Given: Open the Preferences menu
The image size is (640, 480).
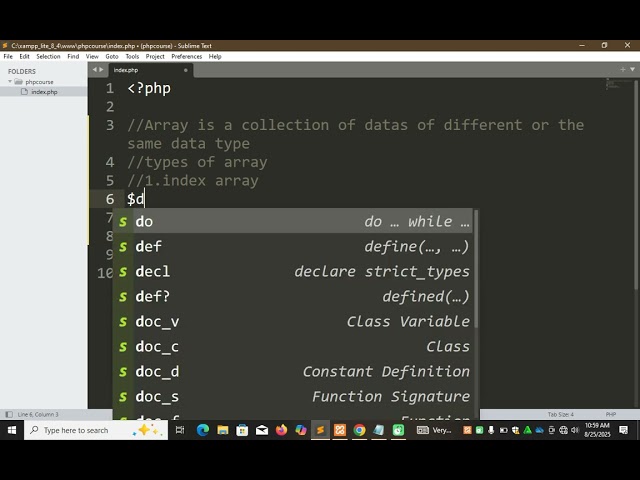Looking at the screenshot, I should click(187, 56).
